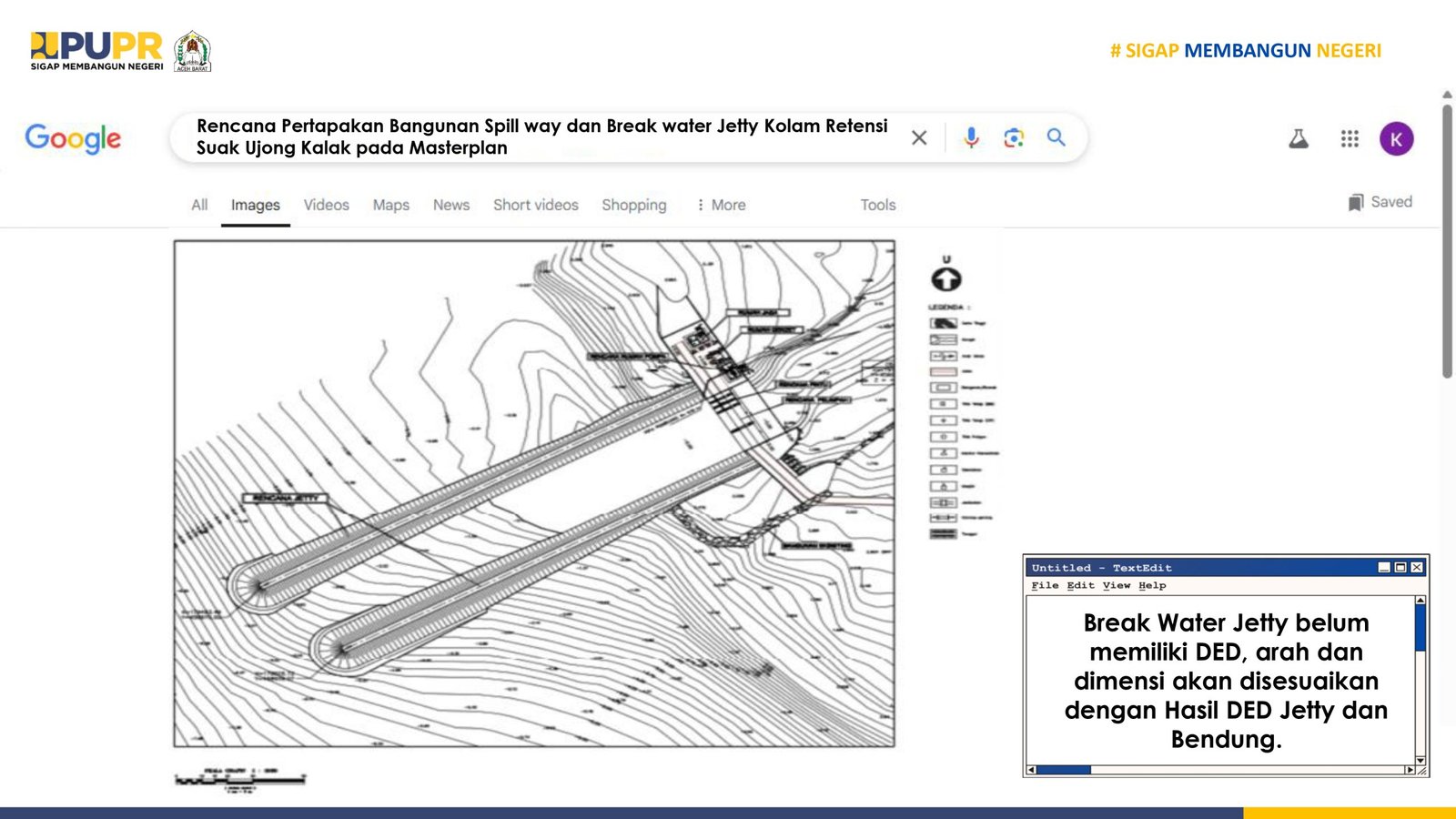Switch to the Videos tab
This screenshot has height=819, width=1456.
(326, 205)
